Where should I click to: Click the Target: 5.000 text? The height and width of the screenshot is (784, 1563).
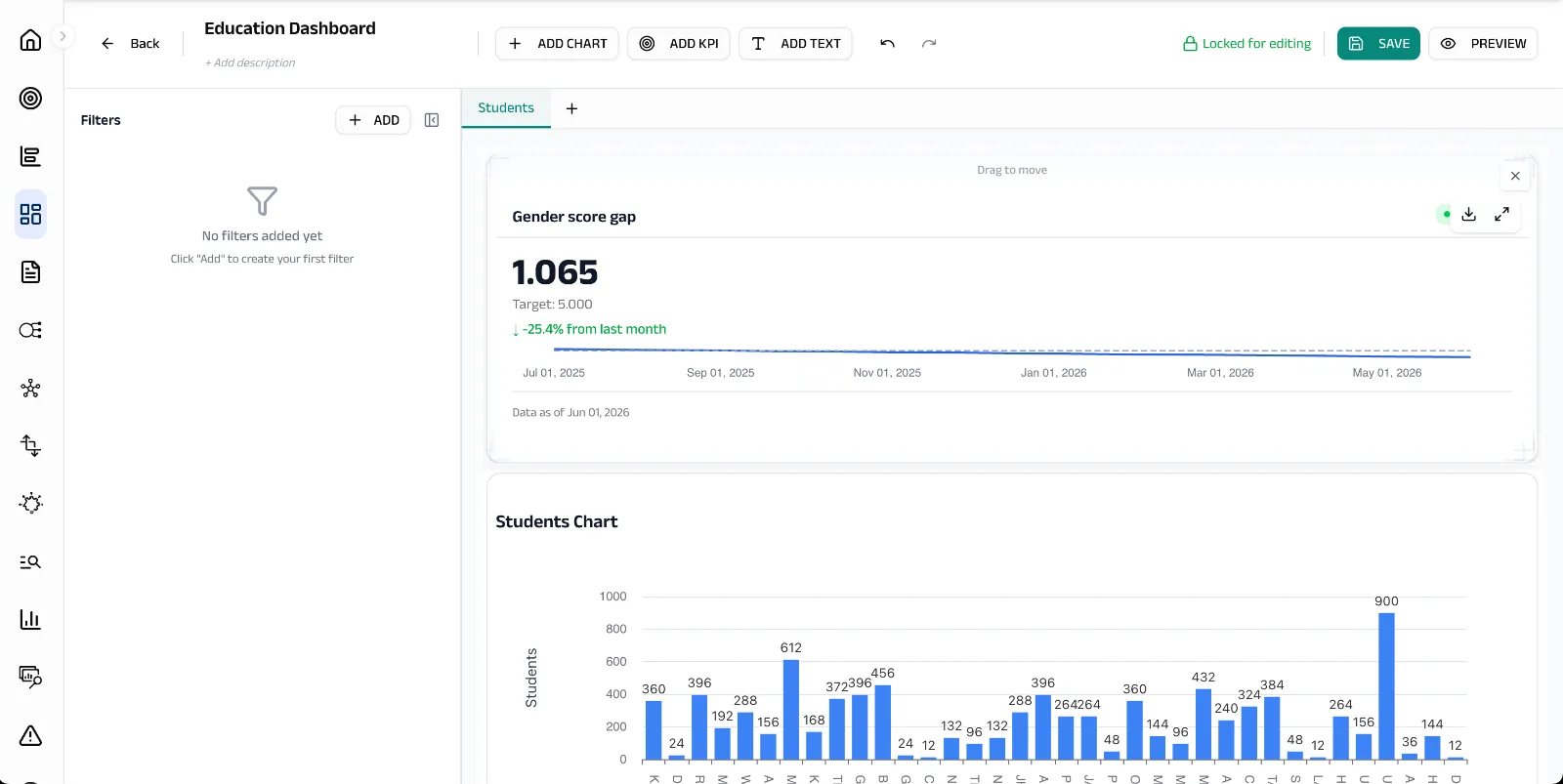click(x=552, y=305)
